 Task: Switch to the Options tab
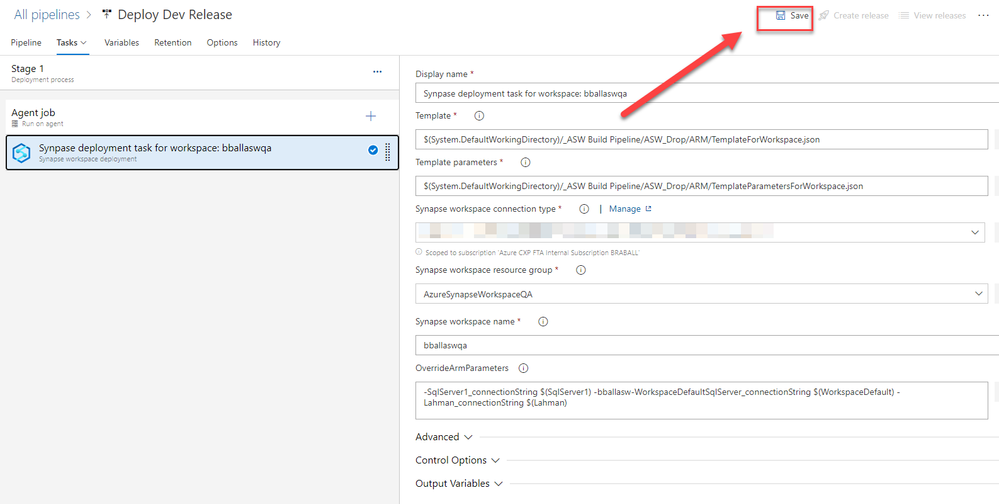222,43
